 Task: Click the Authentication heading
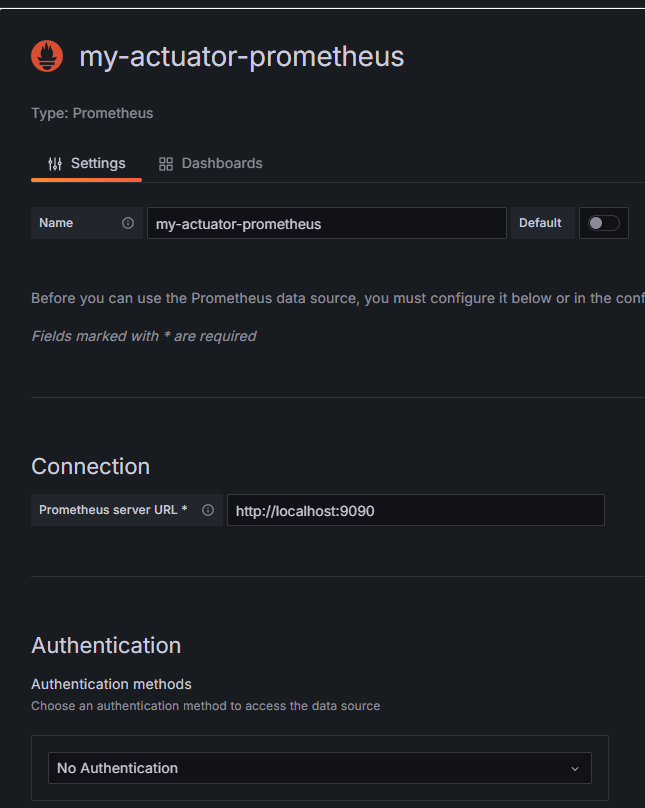point(106,646)
